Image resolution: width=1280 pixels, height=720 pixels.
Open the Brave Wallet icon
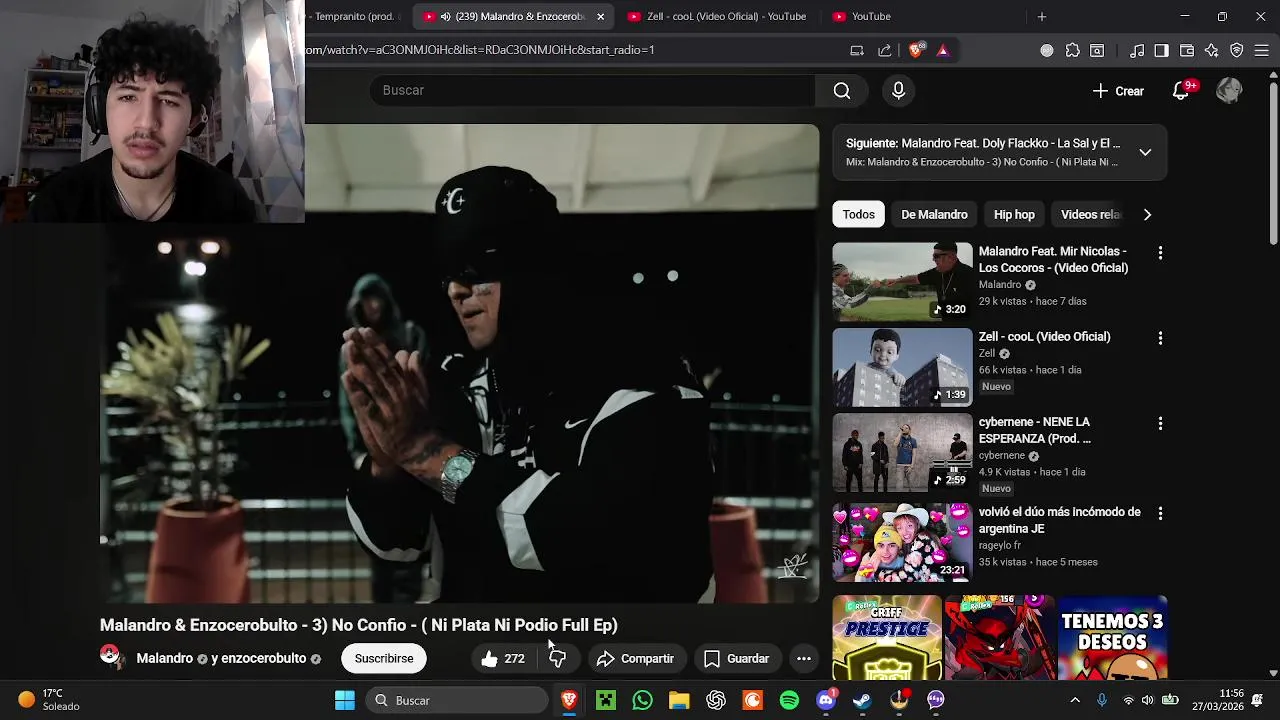point(1187,50)
